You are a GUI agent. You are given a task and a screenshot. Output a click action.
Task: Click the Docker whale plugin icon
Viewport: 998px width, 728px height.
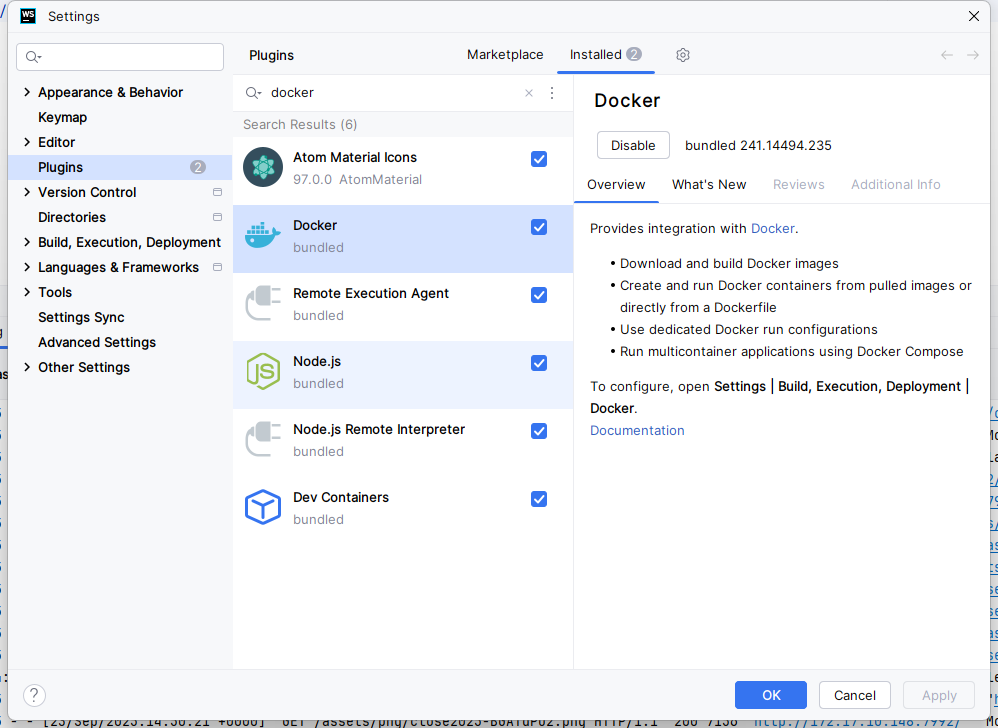263,235
